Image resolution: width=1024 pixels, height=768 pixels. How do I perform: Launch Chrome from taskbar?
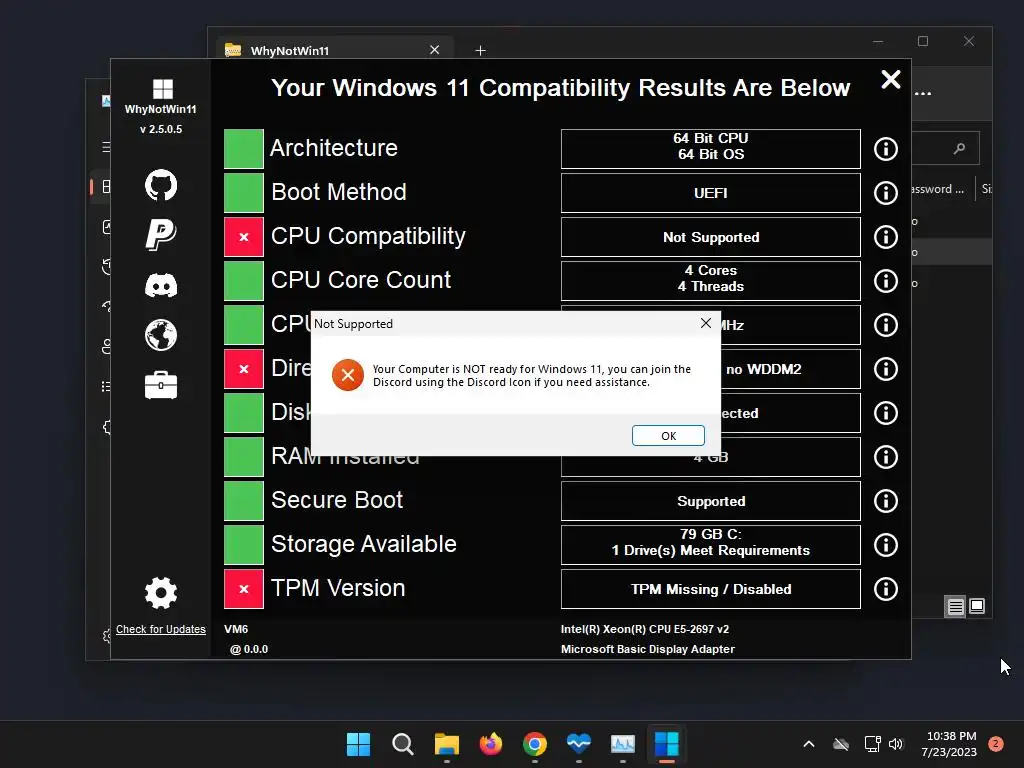point(535,744)
